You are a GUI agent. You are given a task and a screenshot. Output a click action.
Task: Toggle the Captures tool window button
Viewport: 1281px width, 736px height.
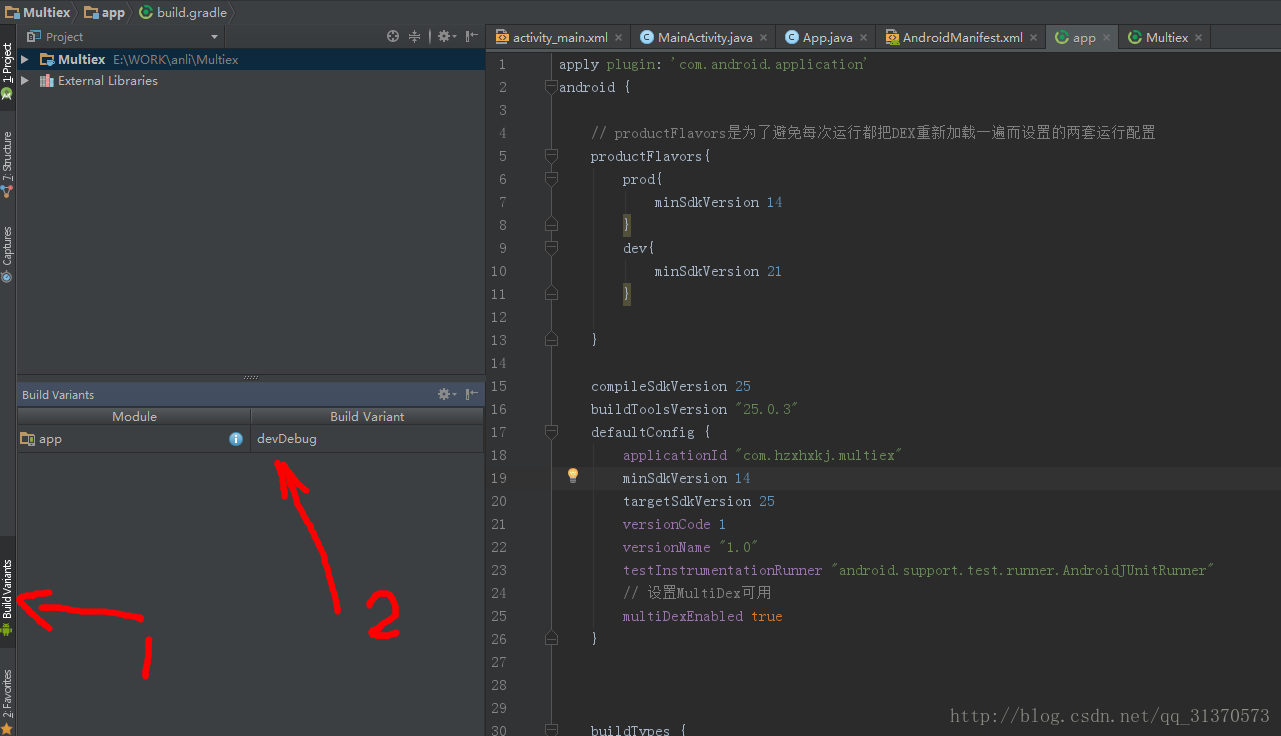[7, 254]
